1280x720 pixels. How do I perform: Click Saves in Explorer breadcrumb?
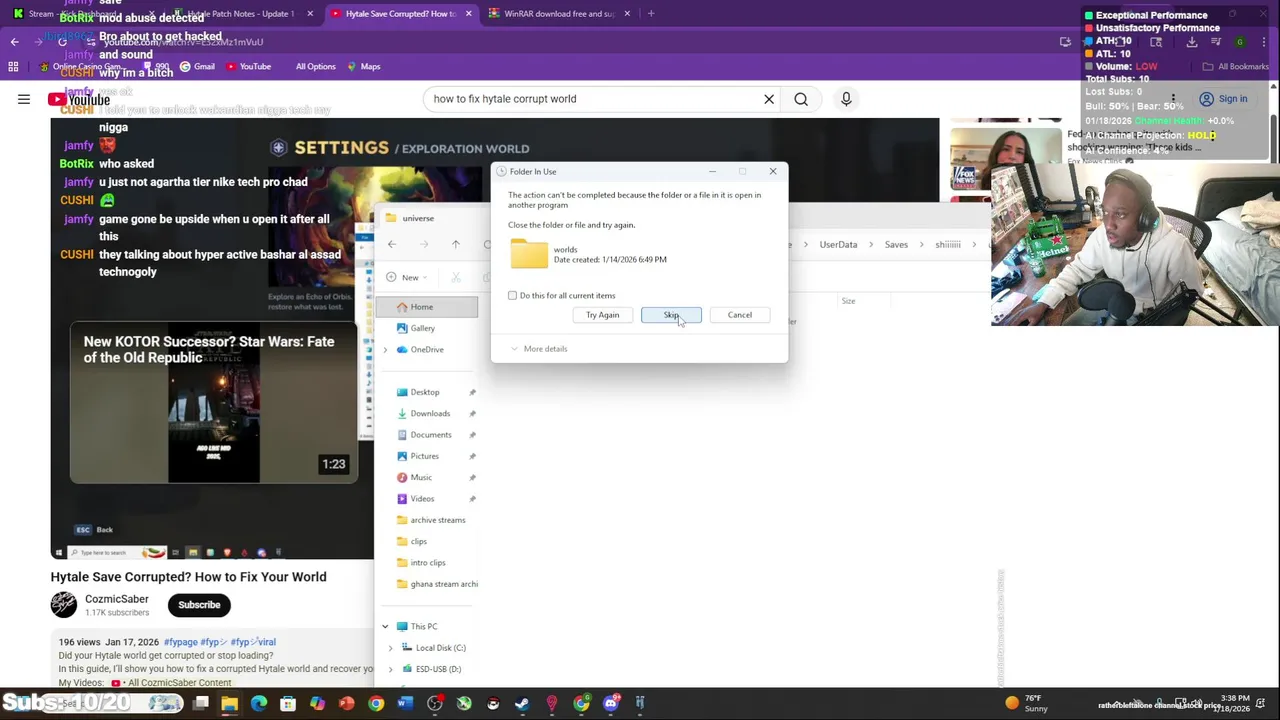coord(896,245)
